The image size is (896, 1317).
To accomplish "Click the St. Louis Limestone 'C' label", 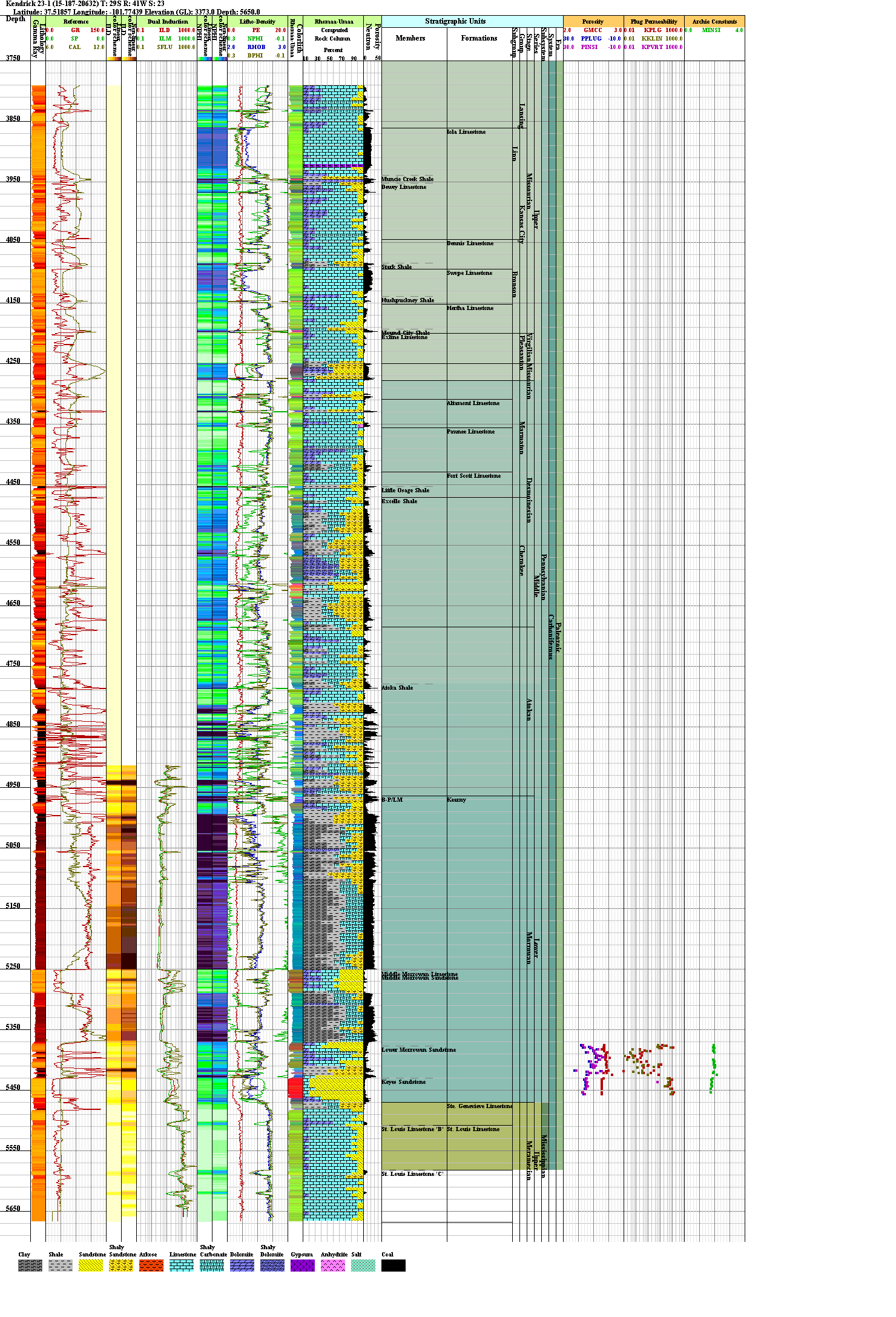I will [x=412, y=1174].
